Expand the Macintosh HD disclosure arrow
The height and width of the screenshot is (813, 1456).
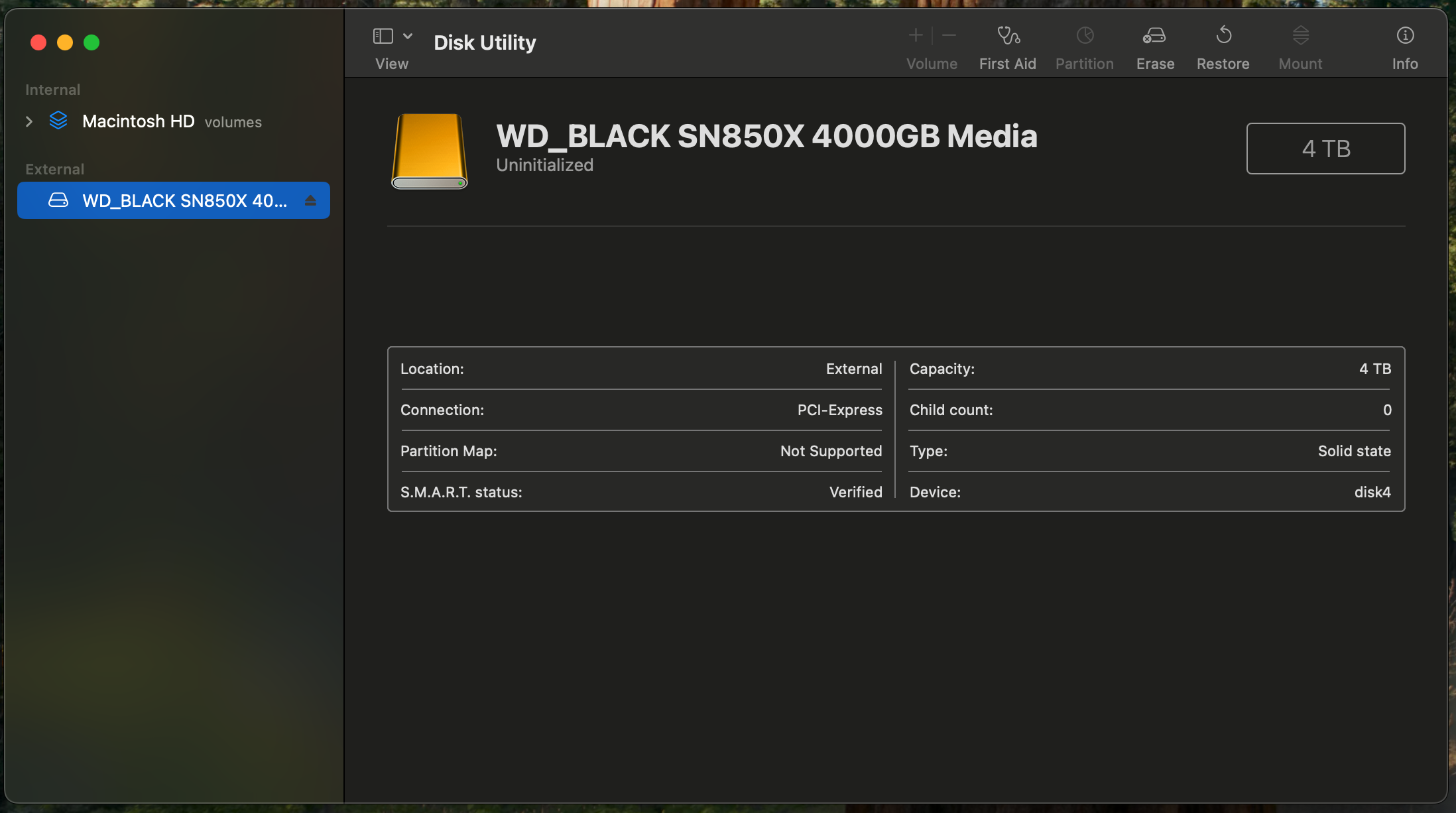(29, 121)
